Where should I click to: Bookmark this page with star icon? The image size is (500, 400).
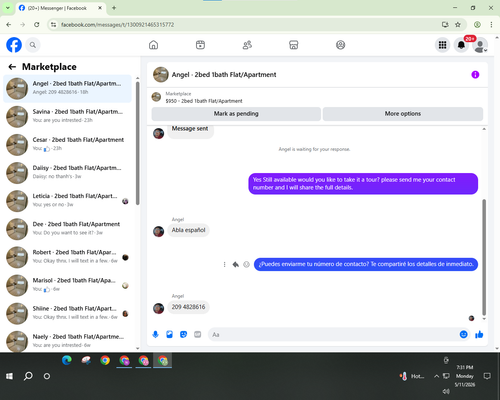pyautogui.click(x=458, y=25)
